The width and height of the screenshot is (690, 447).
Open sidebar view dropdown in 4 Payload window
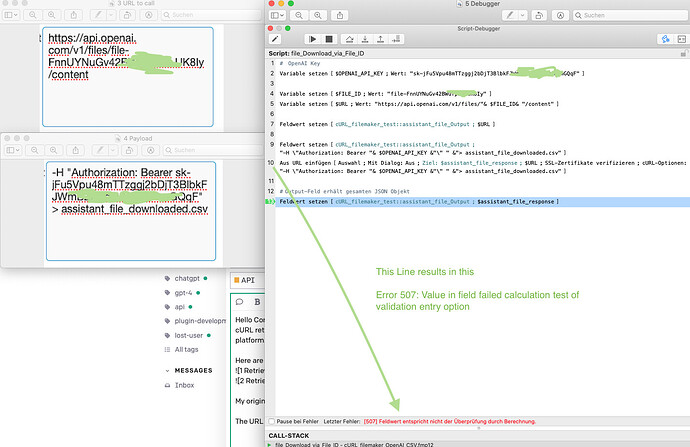[13, 150]
